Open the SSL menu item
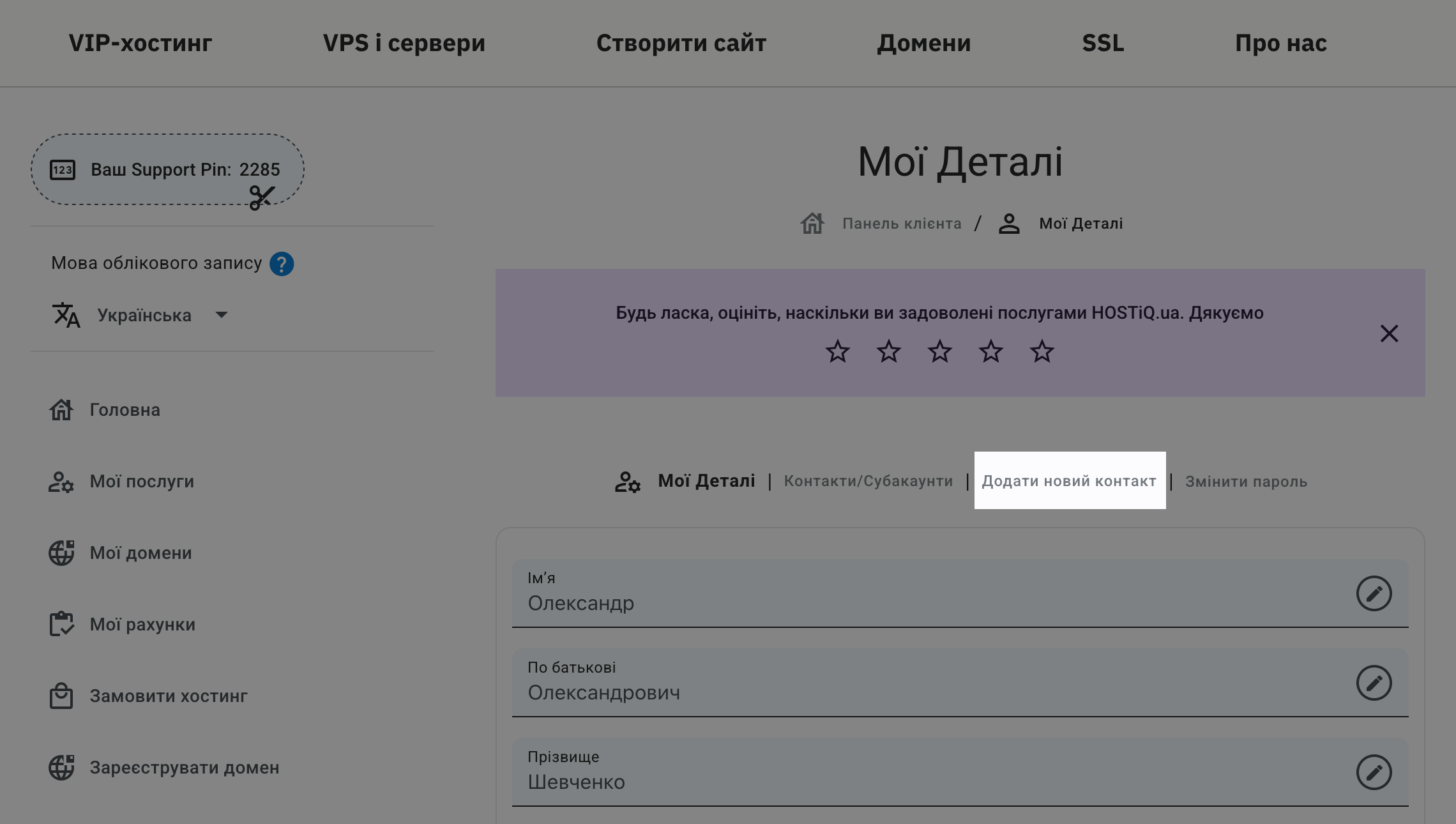The image size is (1456, 824). [x=1102, y=43]
